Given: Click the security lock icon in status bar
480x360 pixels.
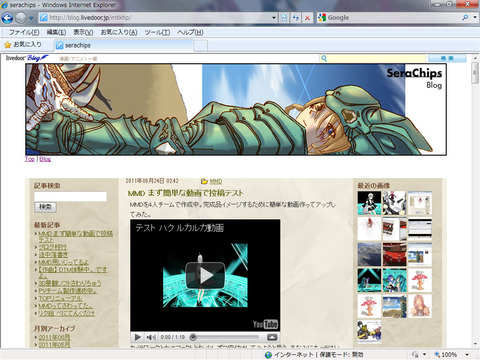Looking at the screenshot, I should 415,355.
